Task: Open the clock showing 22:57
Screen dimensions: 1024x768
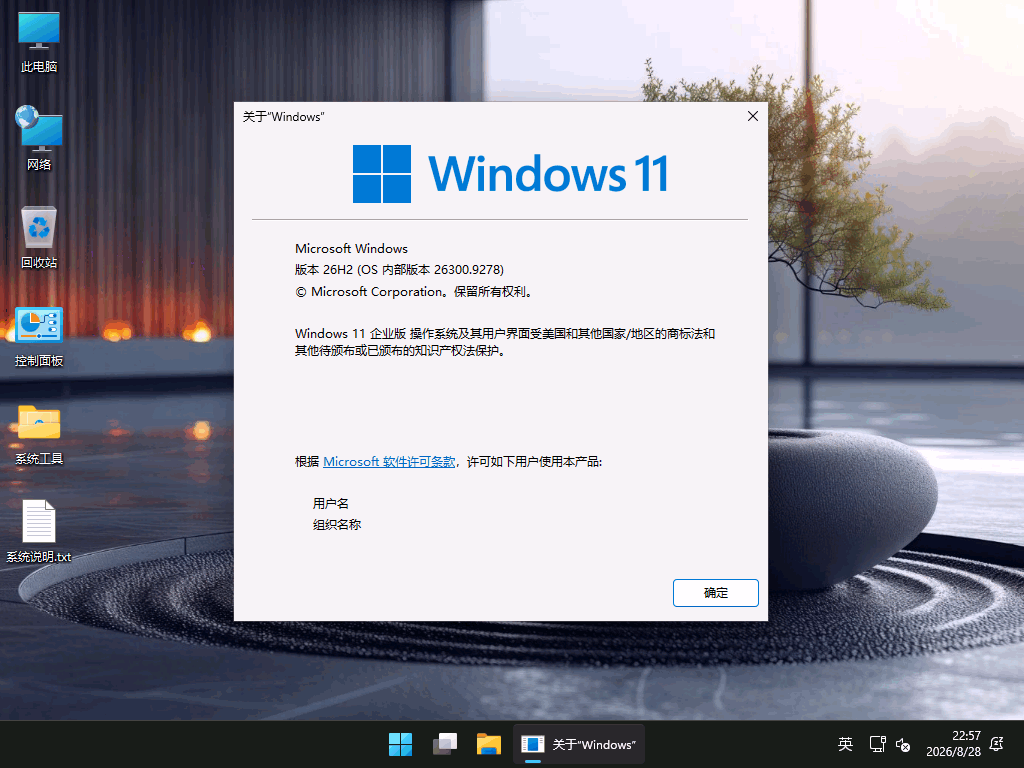Action: pos(953,744)
